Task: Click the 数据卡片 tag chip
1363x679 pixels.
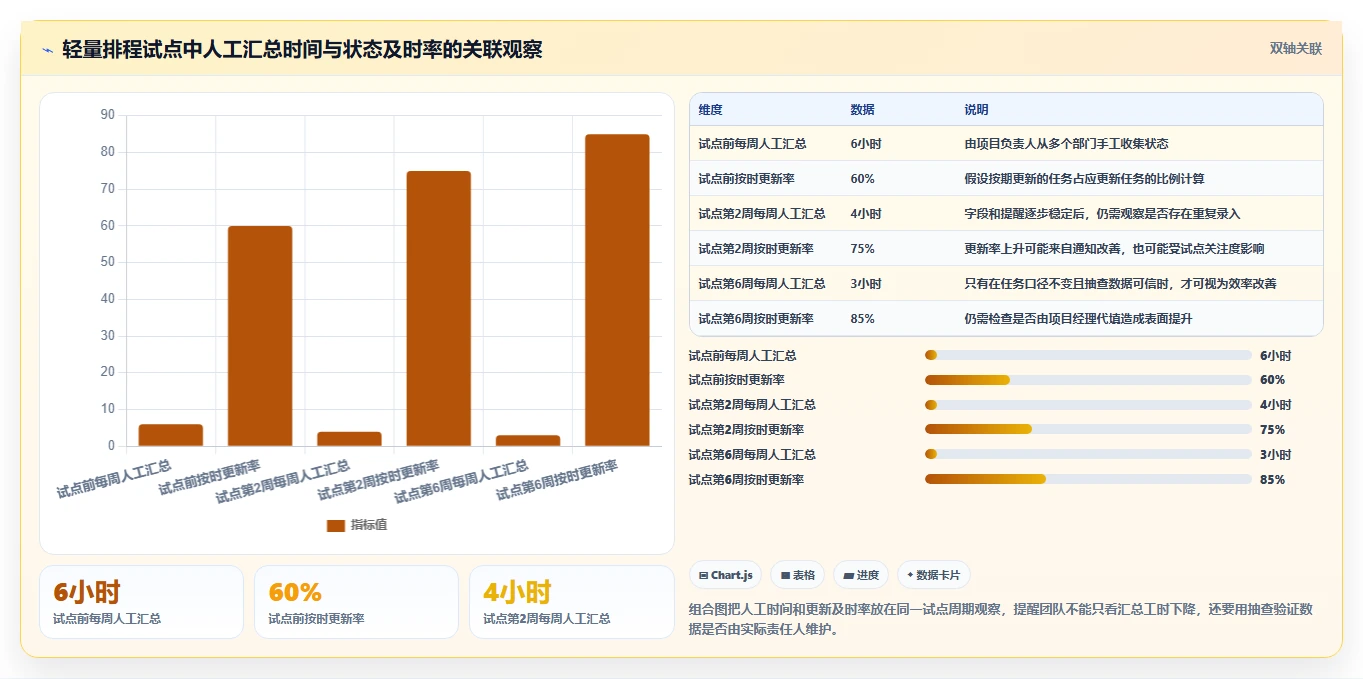Action: coord(933,575)
